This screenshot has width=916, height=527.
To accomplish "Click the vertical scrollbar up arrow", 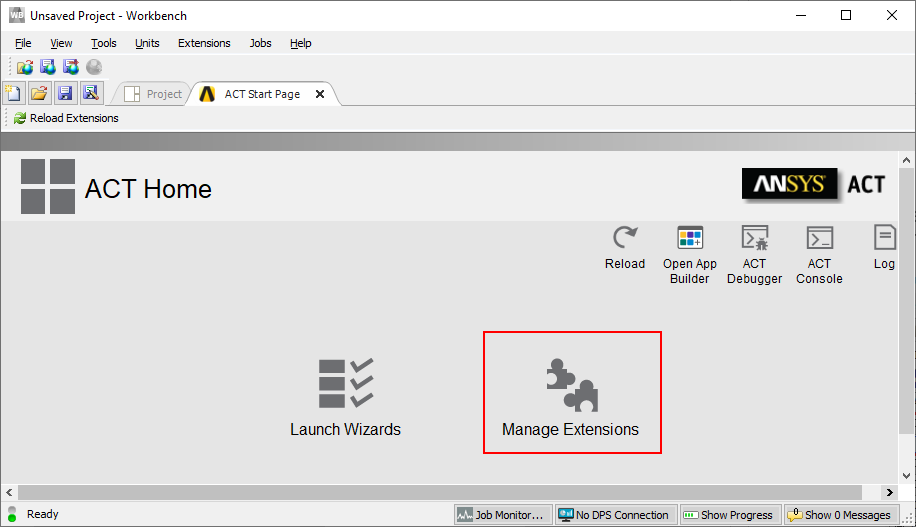I will pyautogui.click(x=906, y=160).
